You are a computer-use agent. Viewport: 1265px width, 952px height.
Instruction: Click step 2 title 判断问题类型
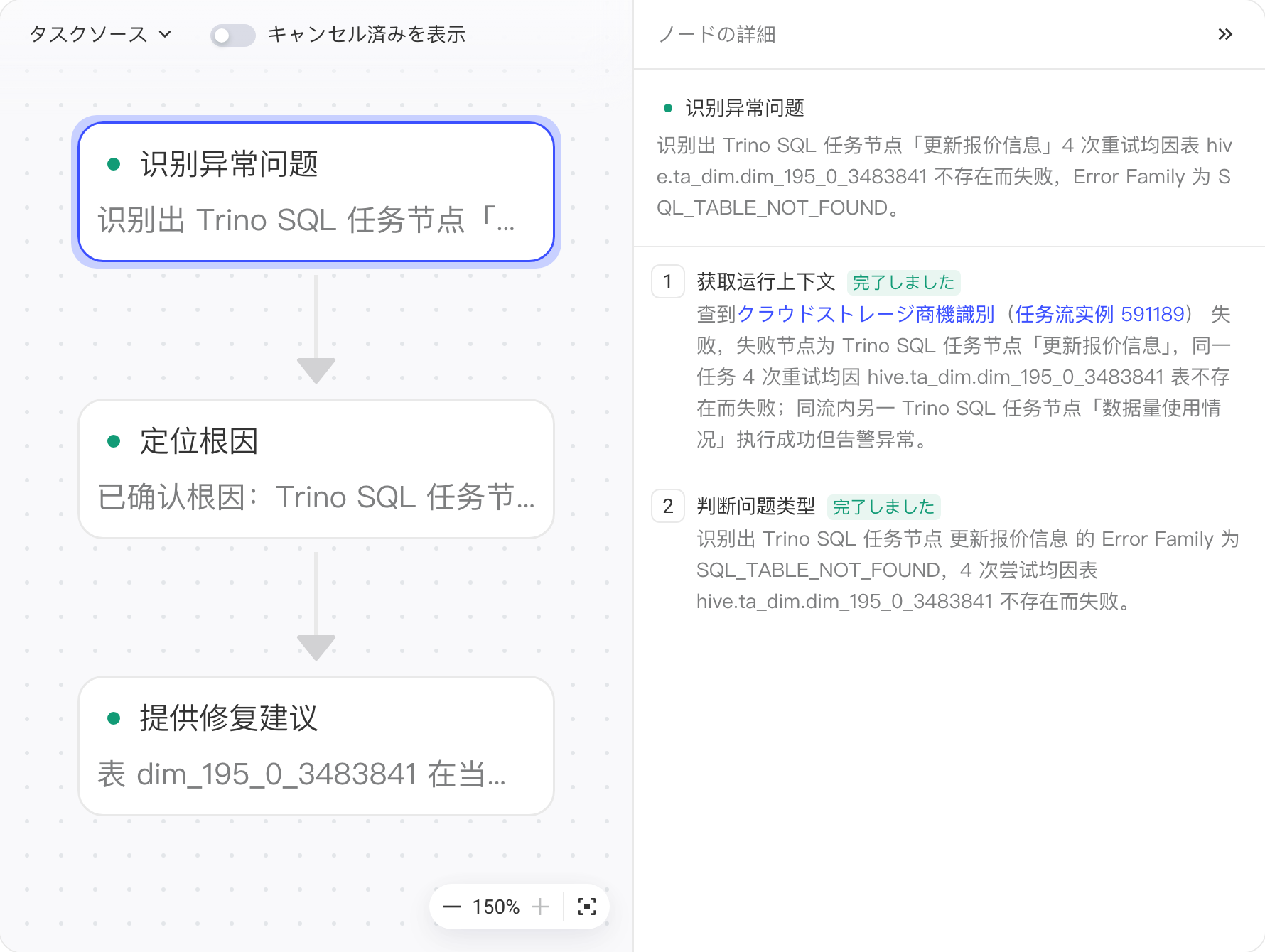click(x=756, y=507)
